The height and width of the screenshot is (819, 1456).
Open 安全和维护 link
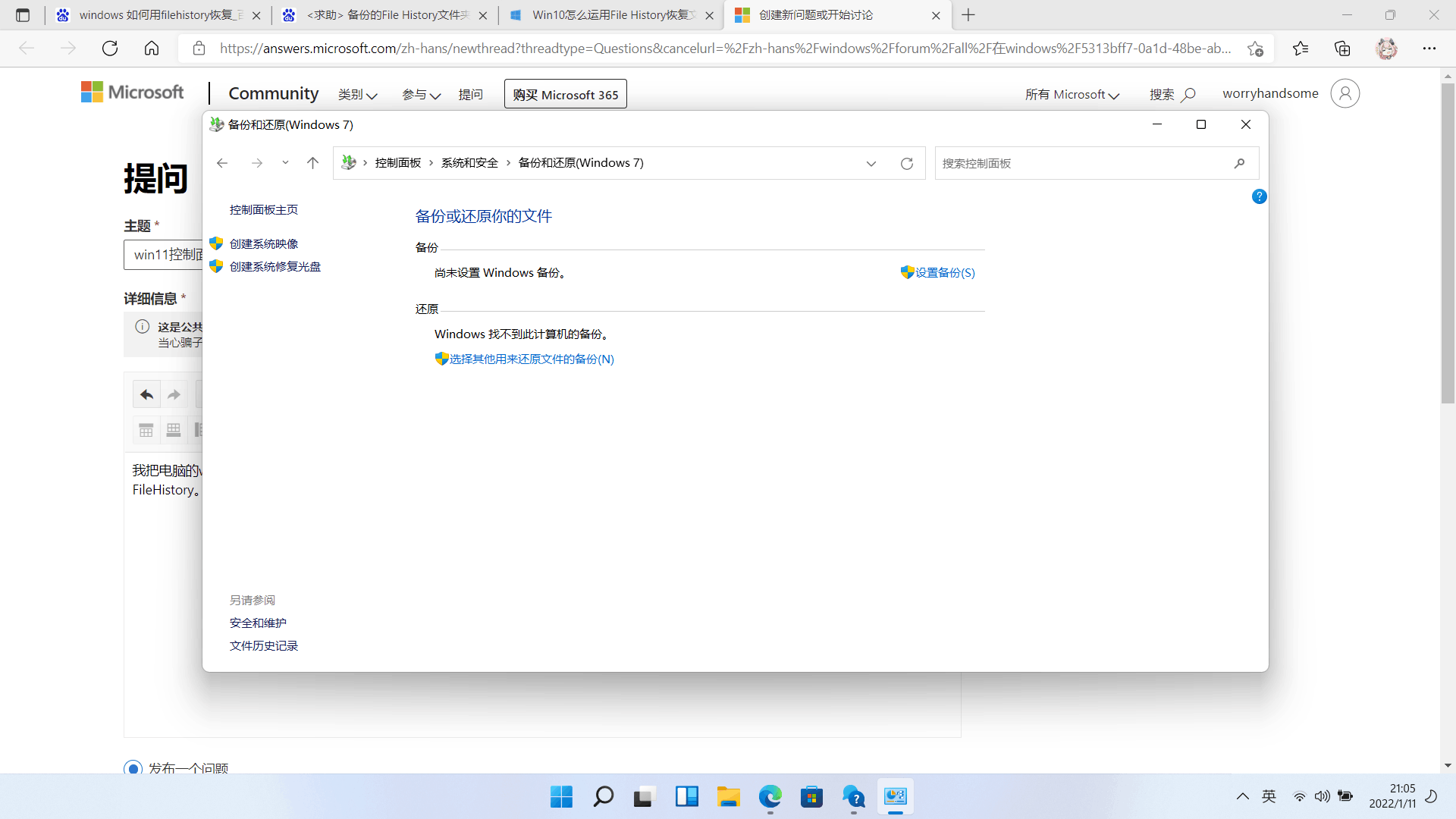tap(258, 623)
